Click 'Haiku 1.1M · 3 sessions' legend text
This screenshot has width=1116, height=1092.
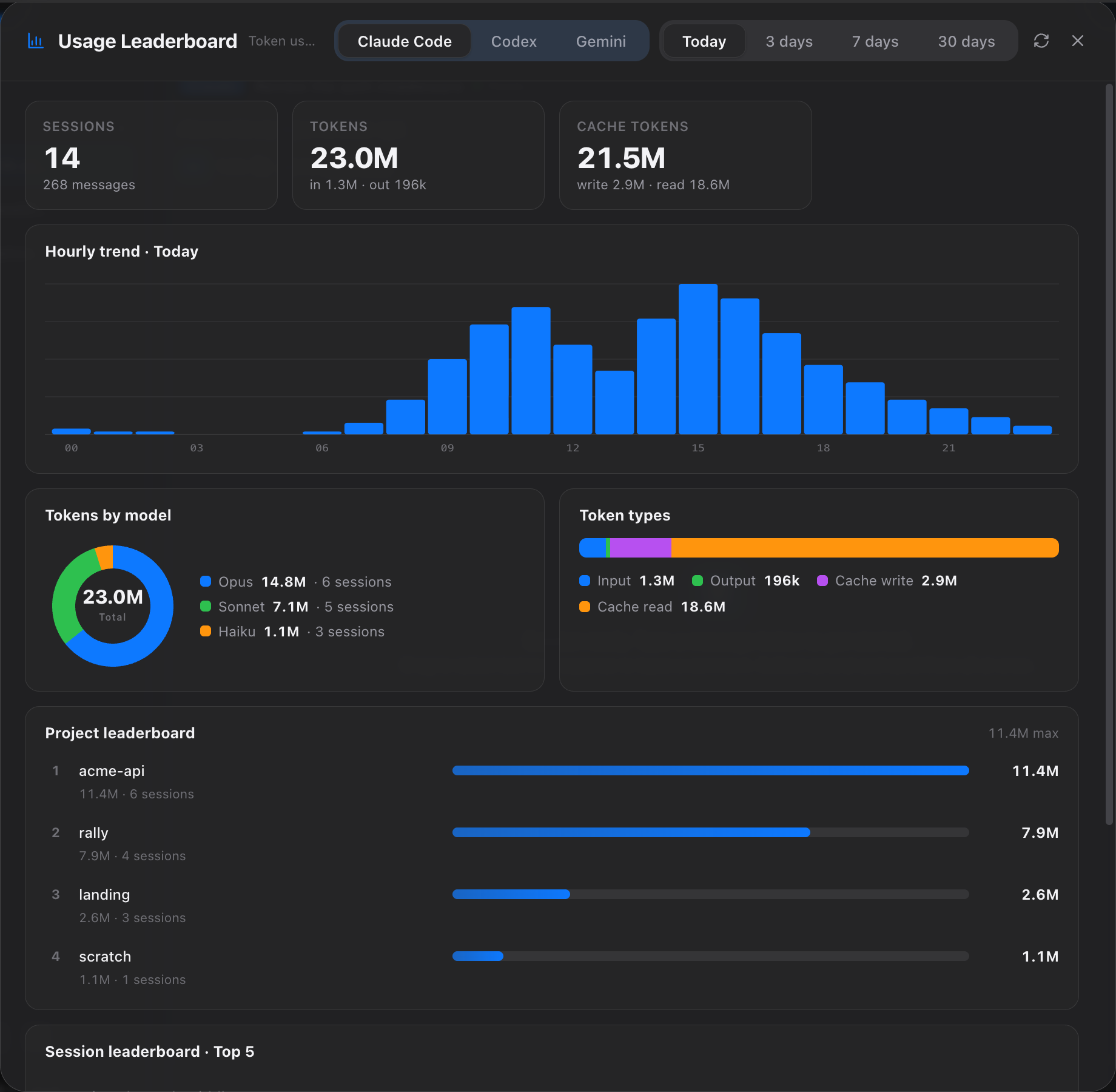(301, 632)
